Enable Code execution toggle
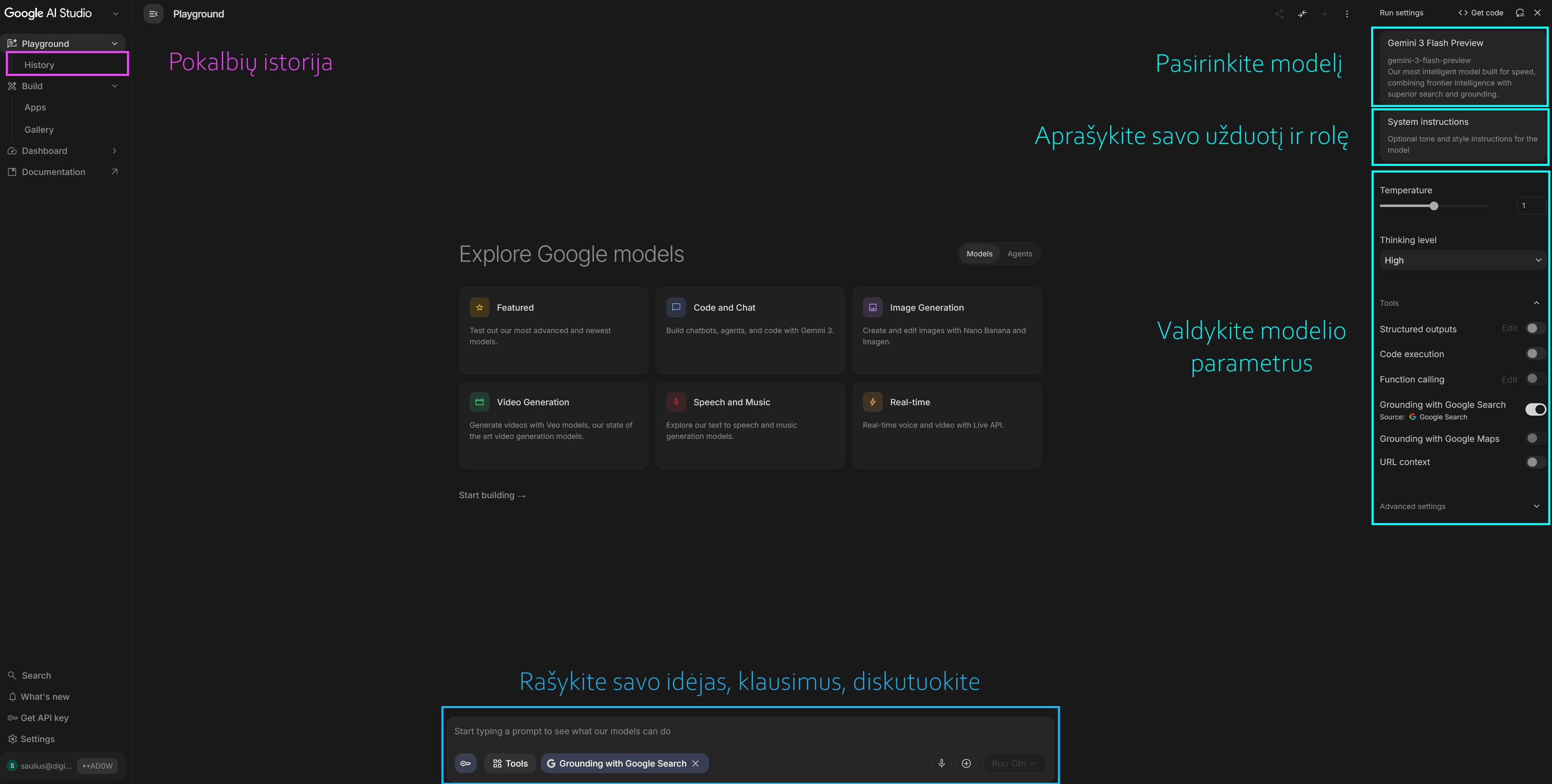 coord(1535,354)
